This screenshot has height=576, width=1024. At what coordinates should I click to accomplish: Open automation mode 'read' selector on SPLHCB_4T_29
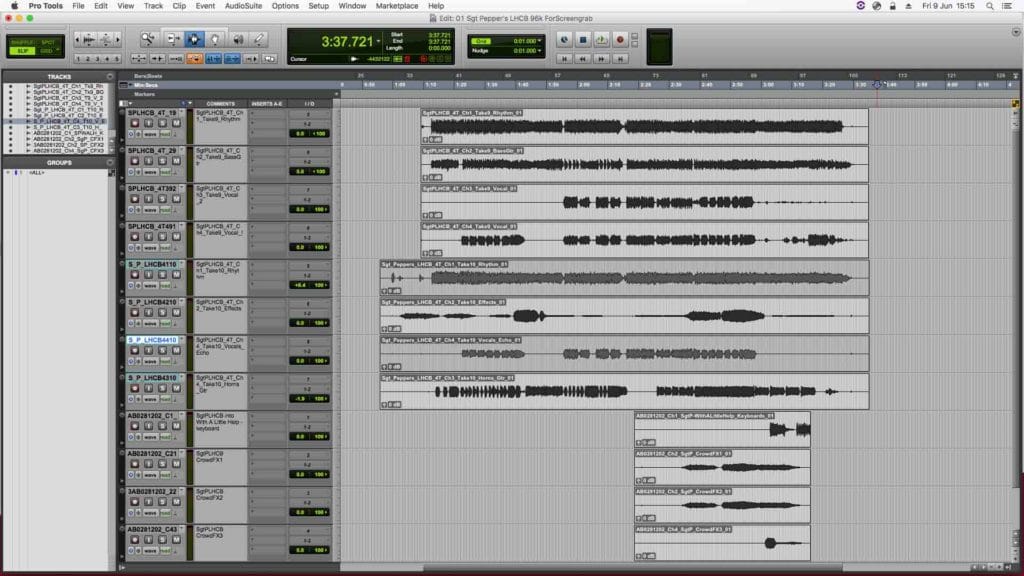(x=166, y=172)
